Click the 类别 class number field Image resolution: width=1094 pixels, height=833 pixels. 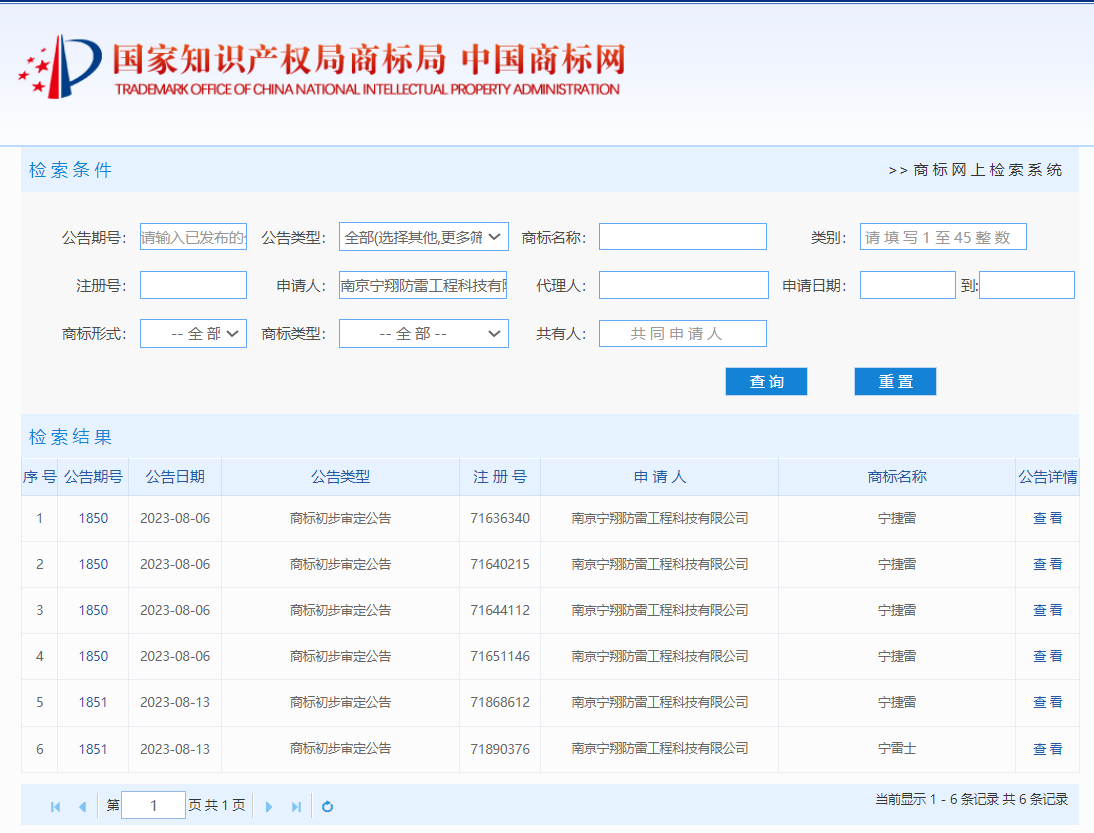(x=942, y=237)
